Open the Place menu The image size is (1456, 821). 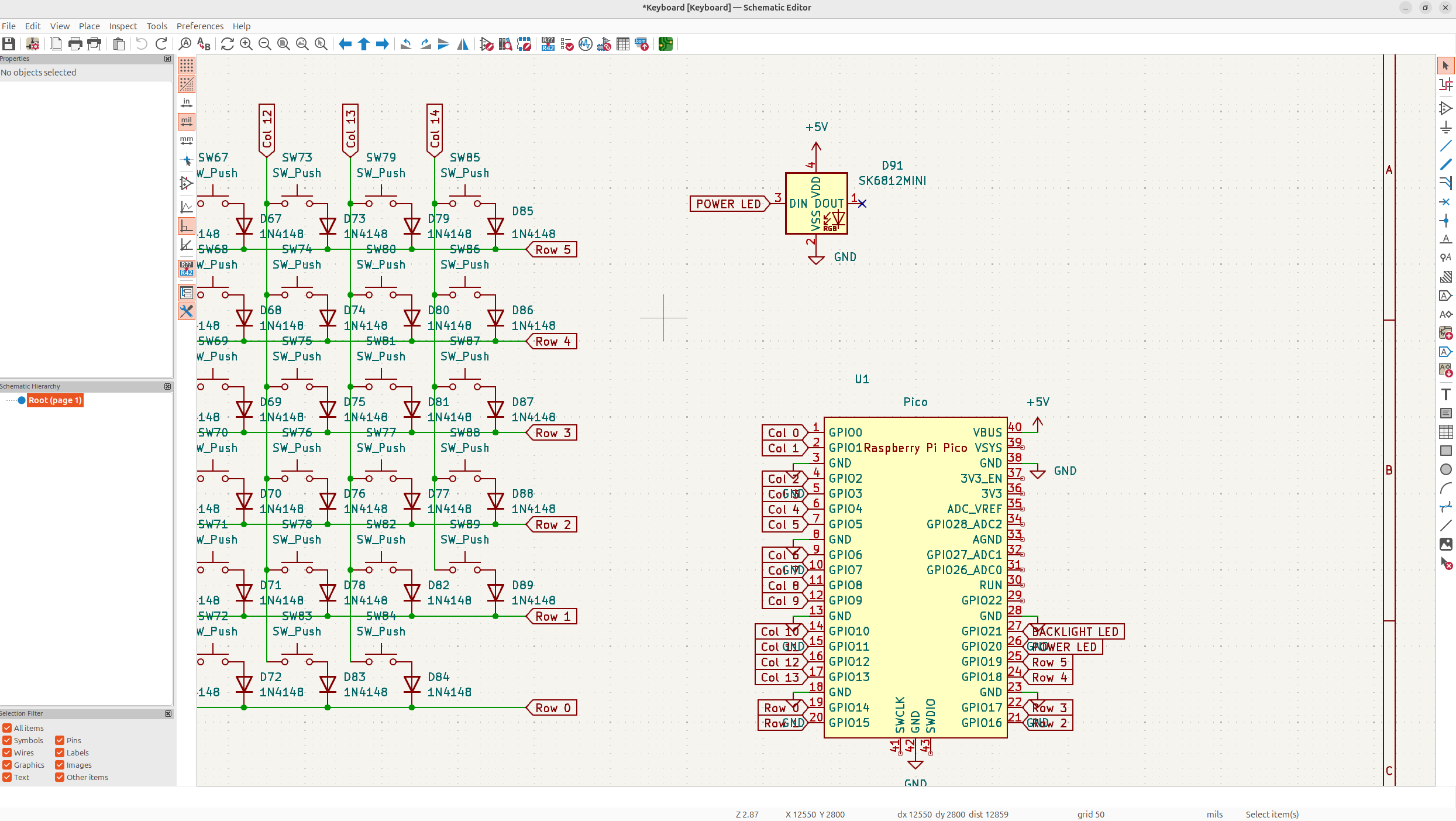(x=90, y=26)
